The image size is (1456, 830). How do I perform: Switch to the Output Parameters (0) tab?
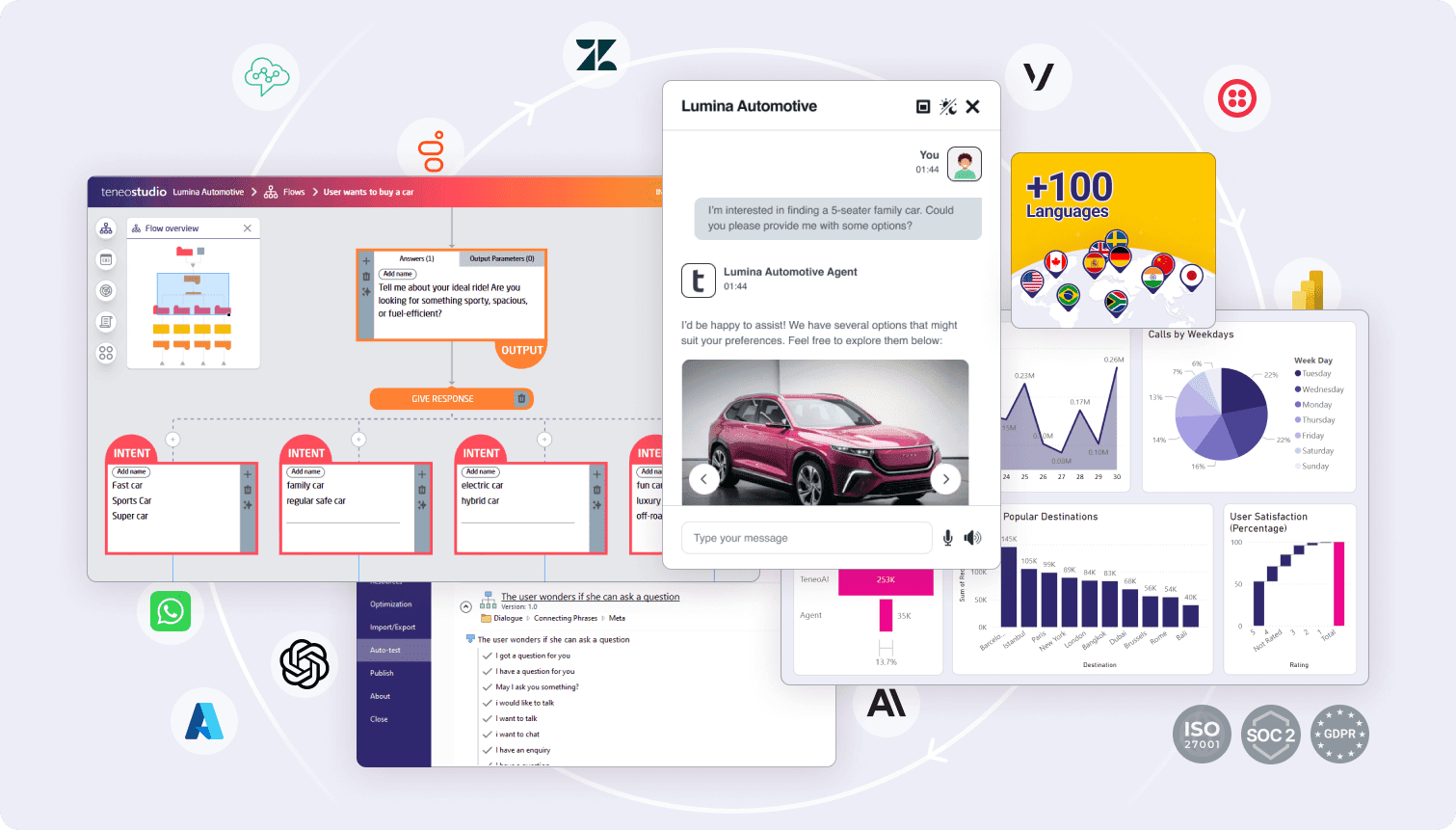tap(502, 258)
